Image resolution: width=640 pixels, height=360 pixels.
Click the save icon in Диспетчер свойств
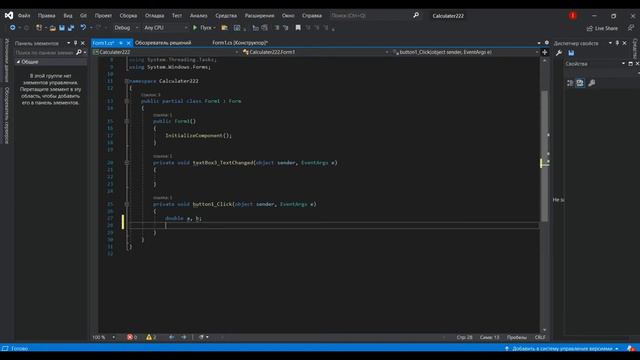click(571, 53)
